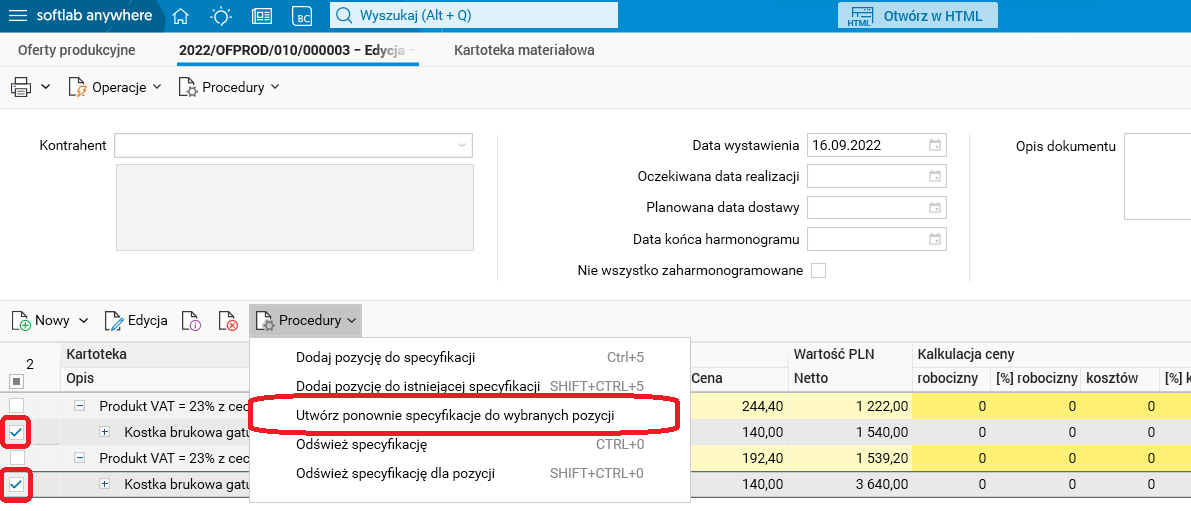Click the BC icon in header
1191x511 pixels.
point(302,15)
